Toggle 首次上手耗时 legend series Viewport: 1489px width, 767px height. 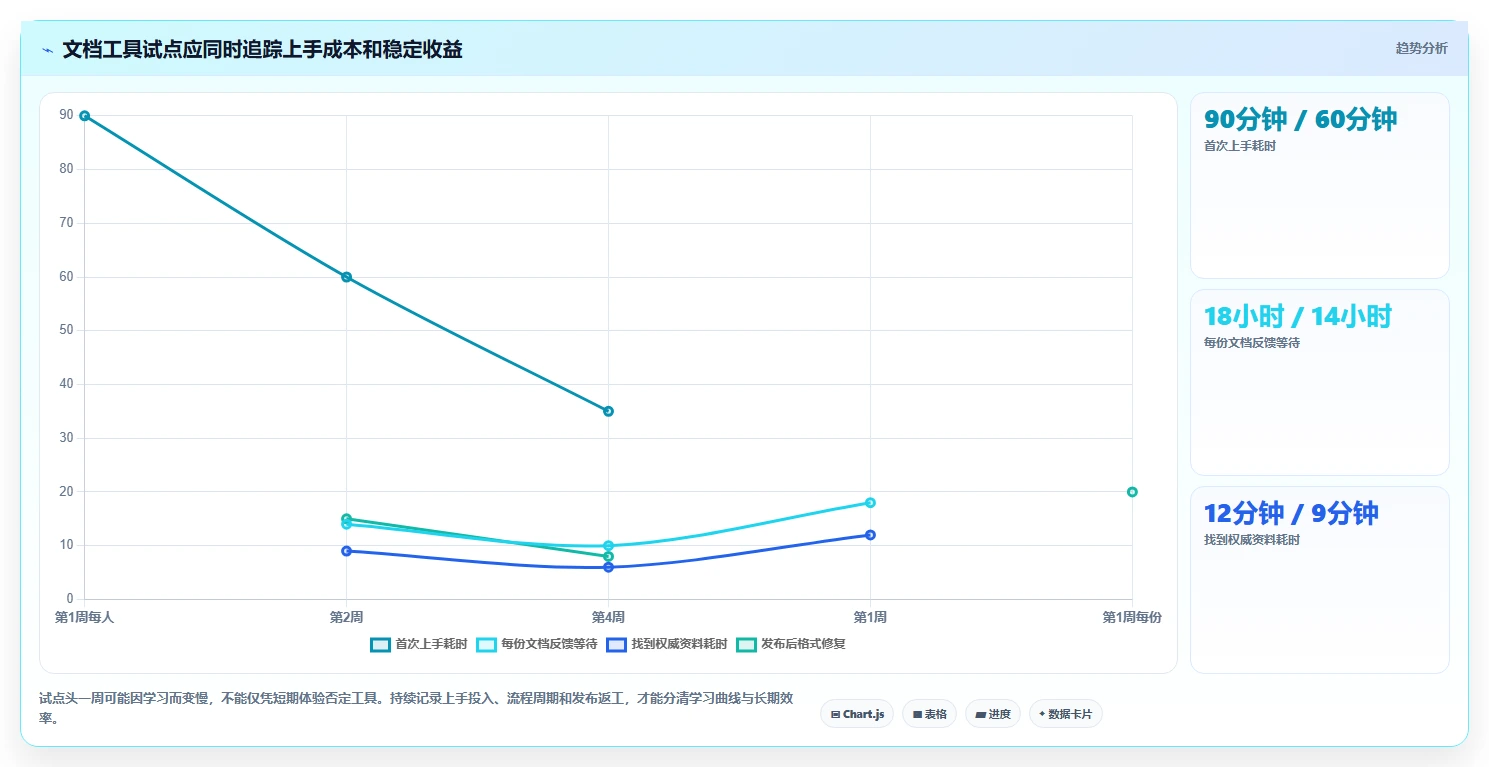(418, 644)
